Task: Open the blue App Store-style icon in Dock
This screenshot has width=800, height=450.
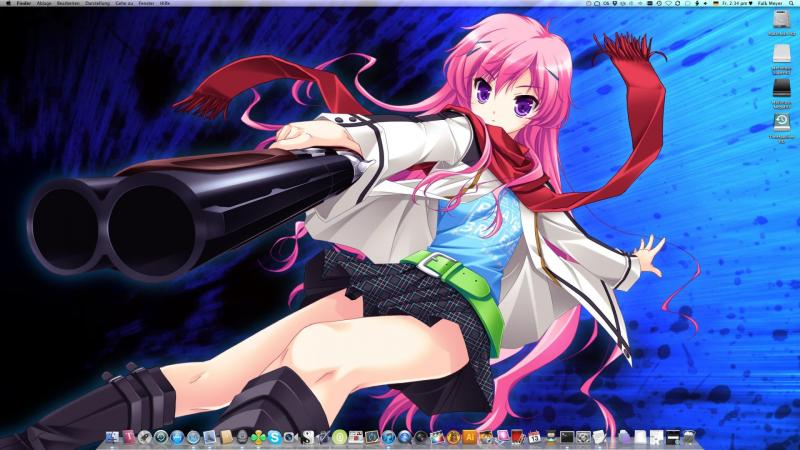Action: tap(177, 437)
